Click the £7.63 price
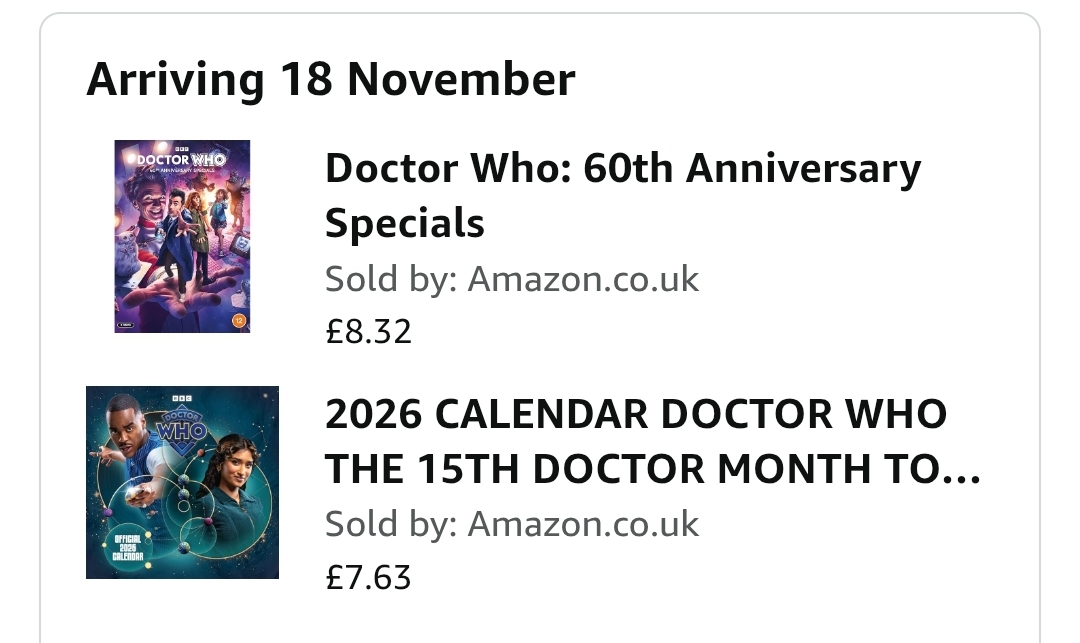The width and height of the screenshot is (1080, 643). tap(368, 577)
